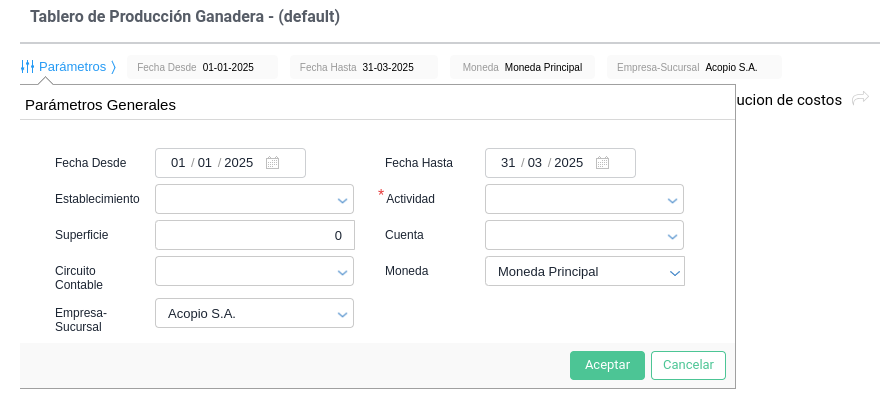
Task: Expand the Cuenta dropdown
Action: pyautogui.click(x=672, y=236)
